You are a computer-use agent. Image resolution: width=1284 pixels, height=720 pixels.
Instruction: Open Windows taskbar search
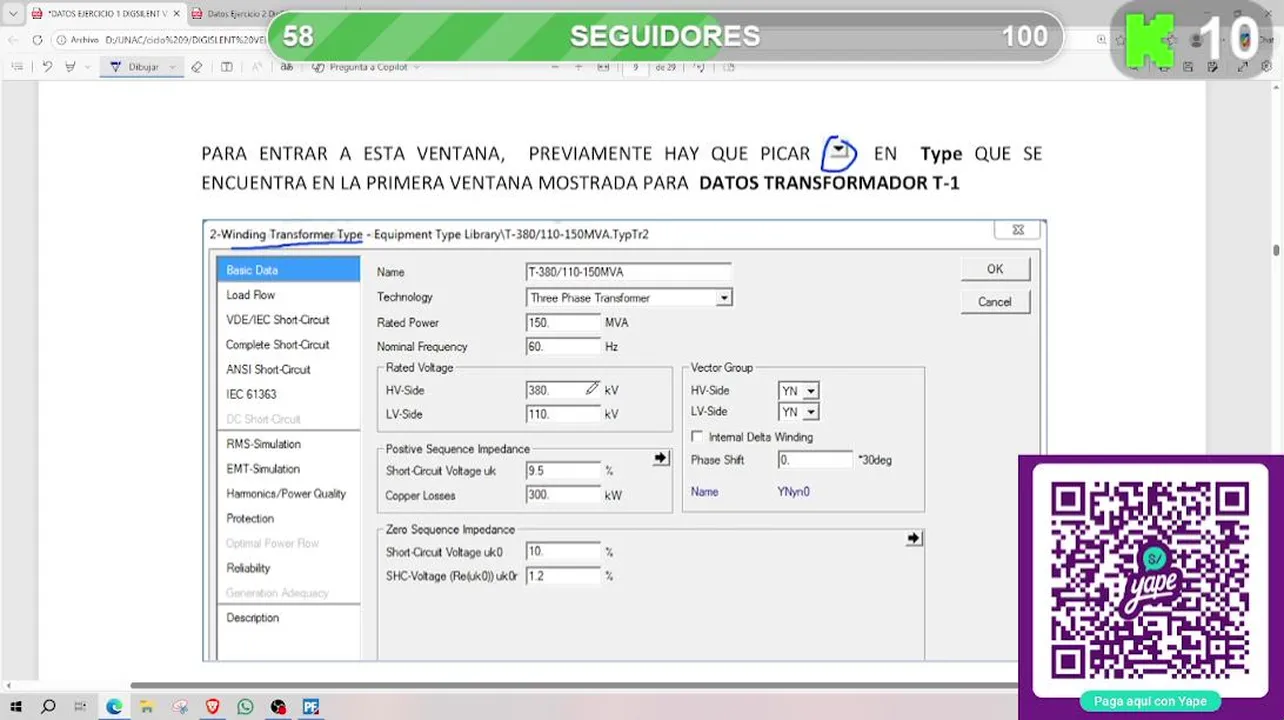pyautogui.click(x=48, y=706)
